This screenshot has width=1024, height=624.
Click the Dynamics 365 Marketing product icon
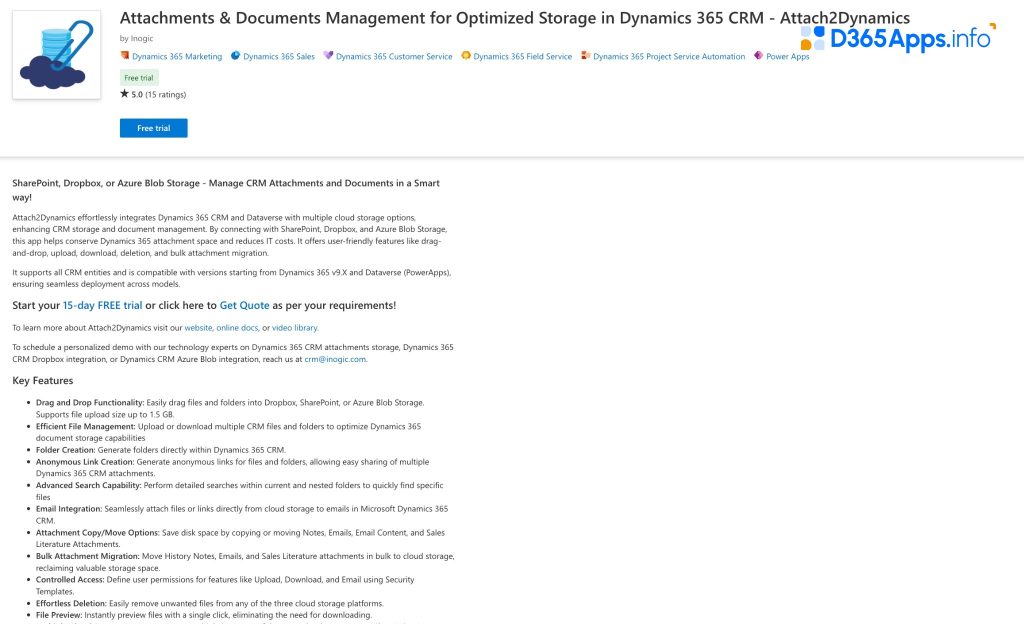click(125, 55)
